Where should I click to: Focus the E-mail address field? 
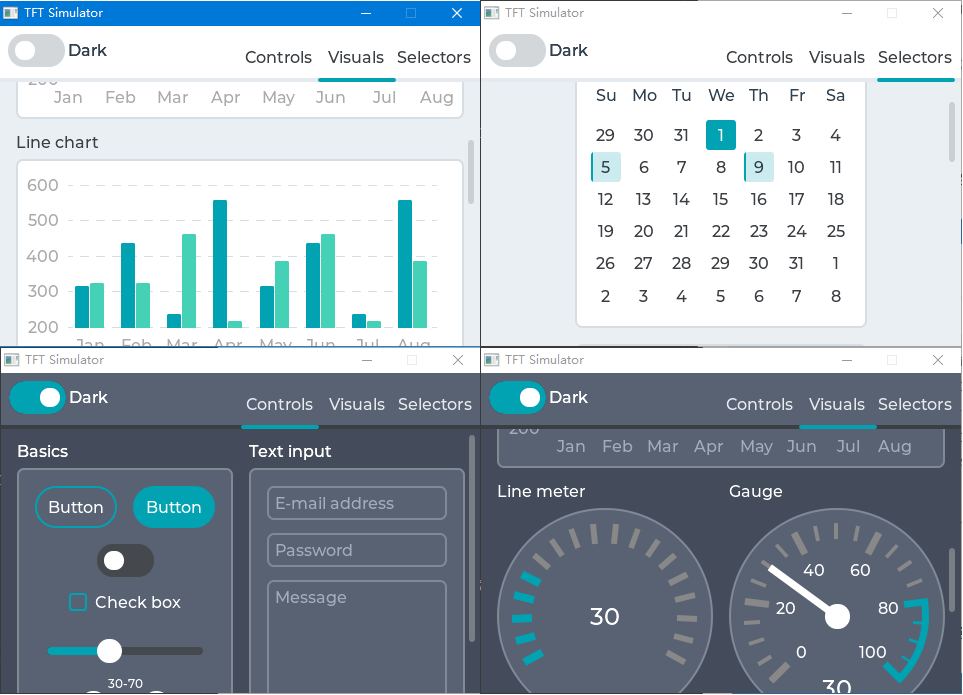(356, 504)
